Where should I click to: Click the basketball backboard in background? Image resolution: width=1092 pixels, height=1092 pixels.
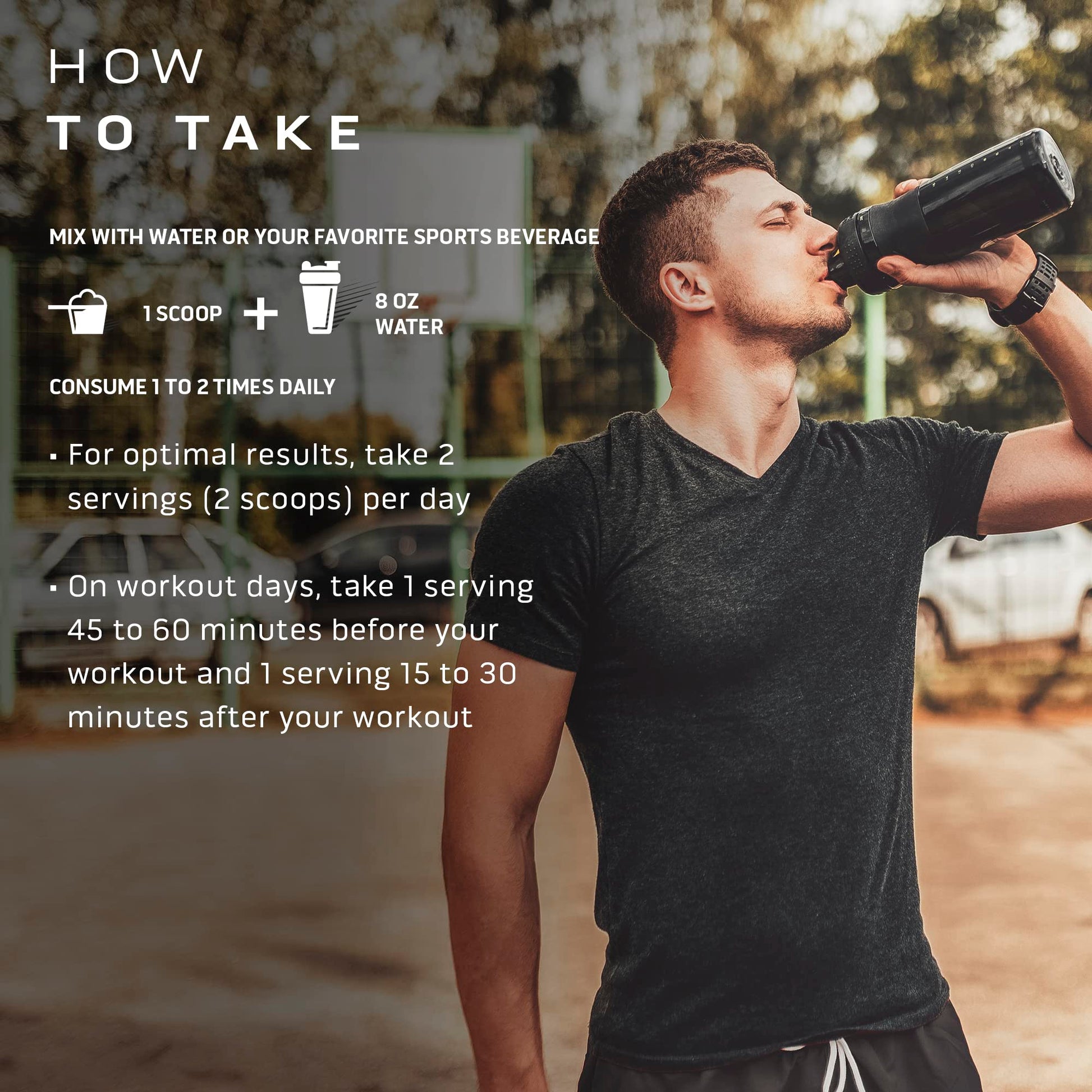pos(430,226)
